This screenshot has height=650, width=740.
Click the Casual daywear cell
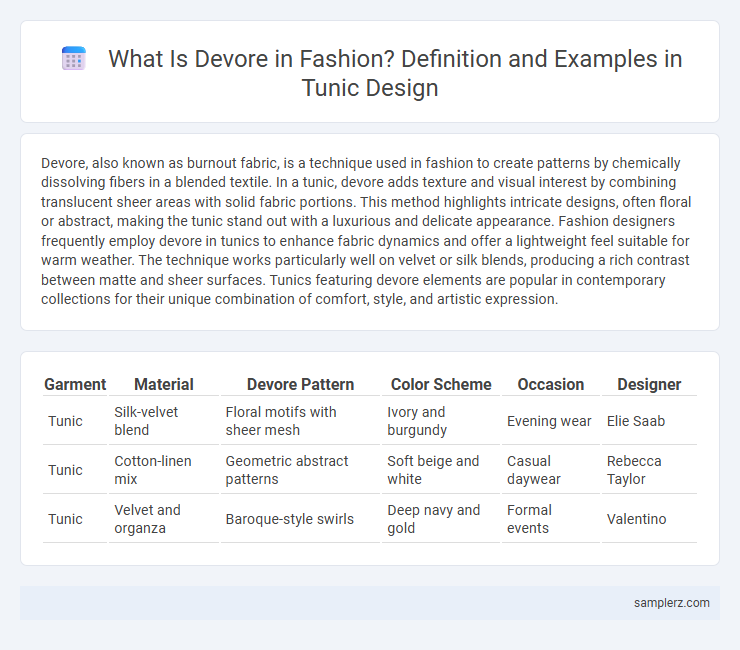[551, 470]
